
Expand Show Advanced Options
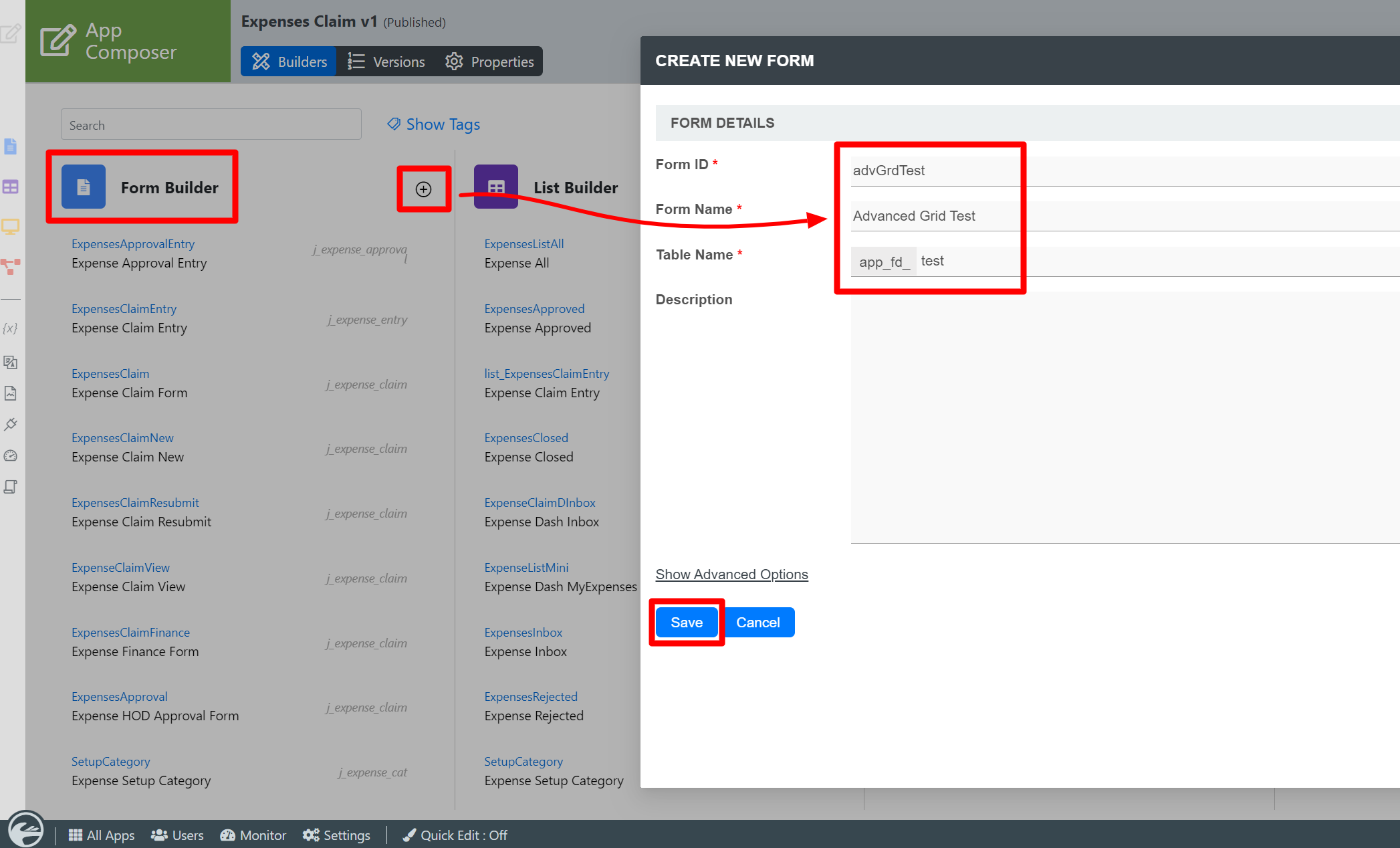pos(731,574)
